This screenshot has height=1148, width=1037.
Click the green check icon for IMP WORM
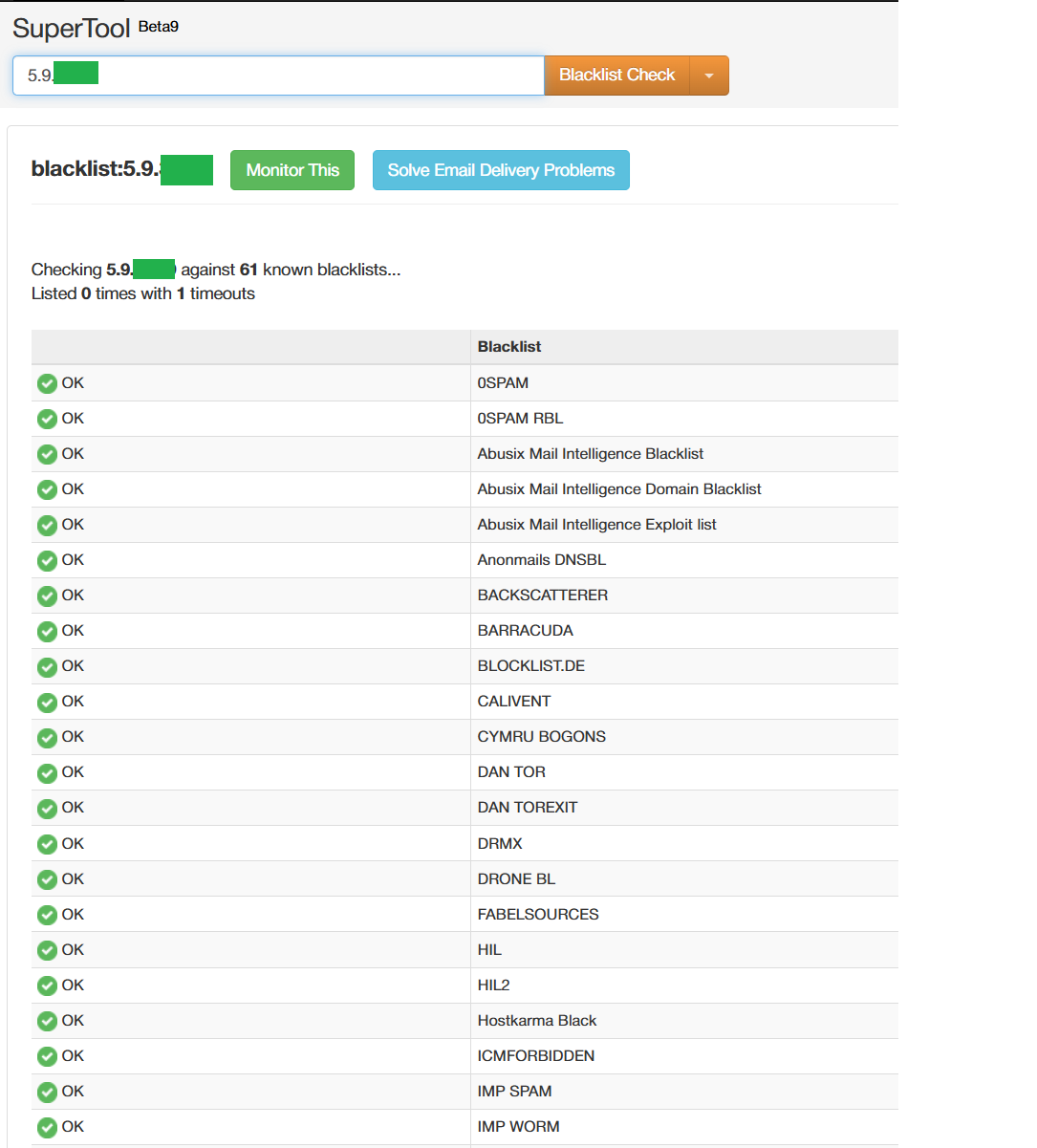click(47, 1127)
